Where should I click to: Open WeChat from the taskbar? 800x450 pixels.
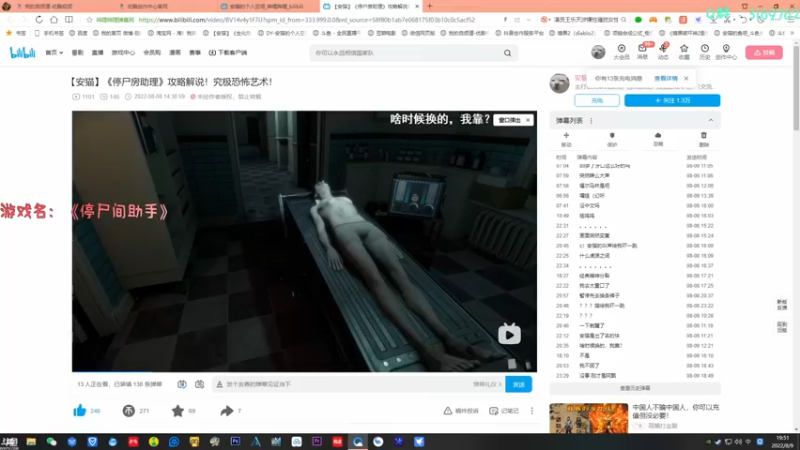52,442
